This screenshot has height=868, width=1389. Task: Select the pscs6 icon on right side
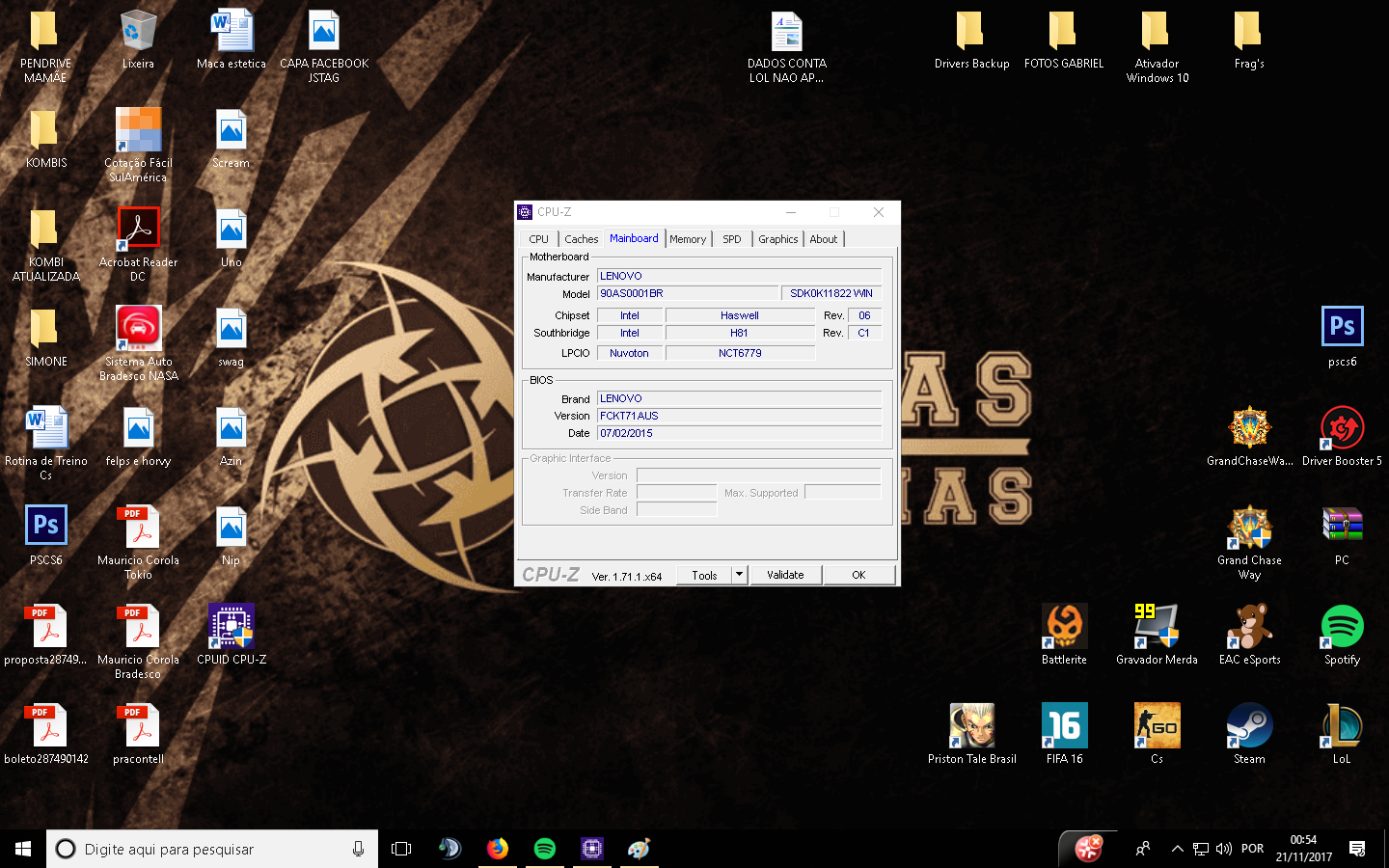(1342, 338)
